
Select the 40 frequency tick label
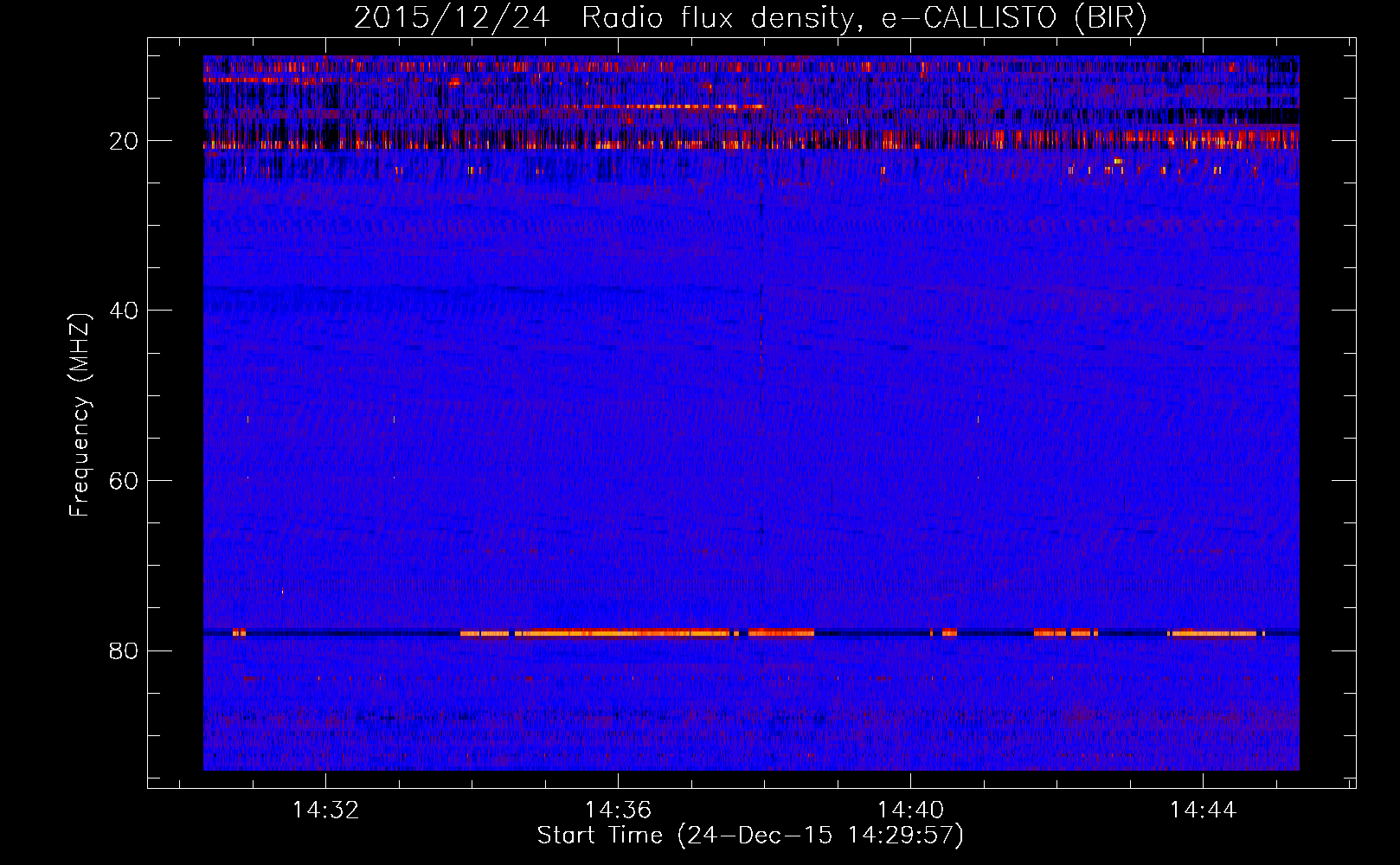[124, 311]
